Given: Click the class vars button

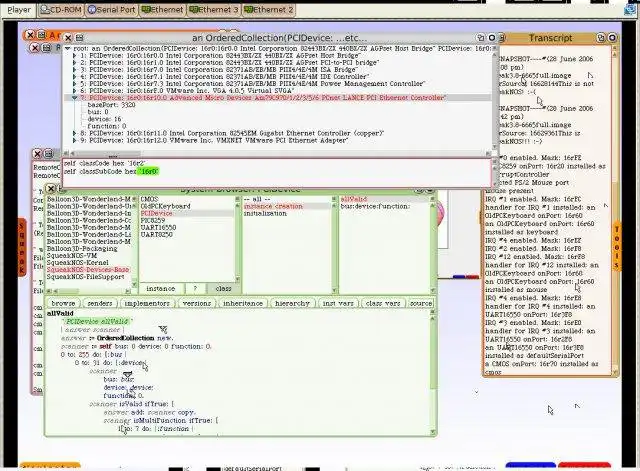Looking at the screenshot, I should pyautogui.click(x=383, y=303).
